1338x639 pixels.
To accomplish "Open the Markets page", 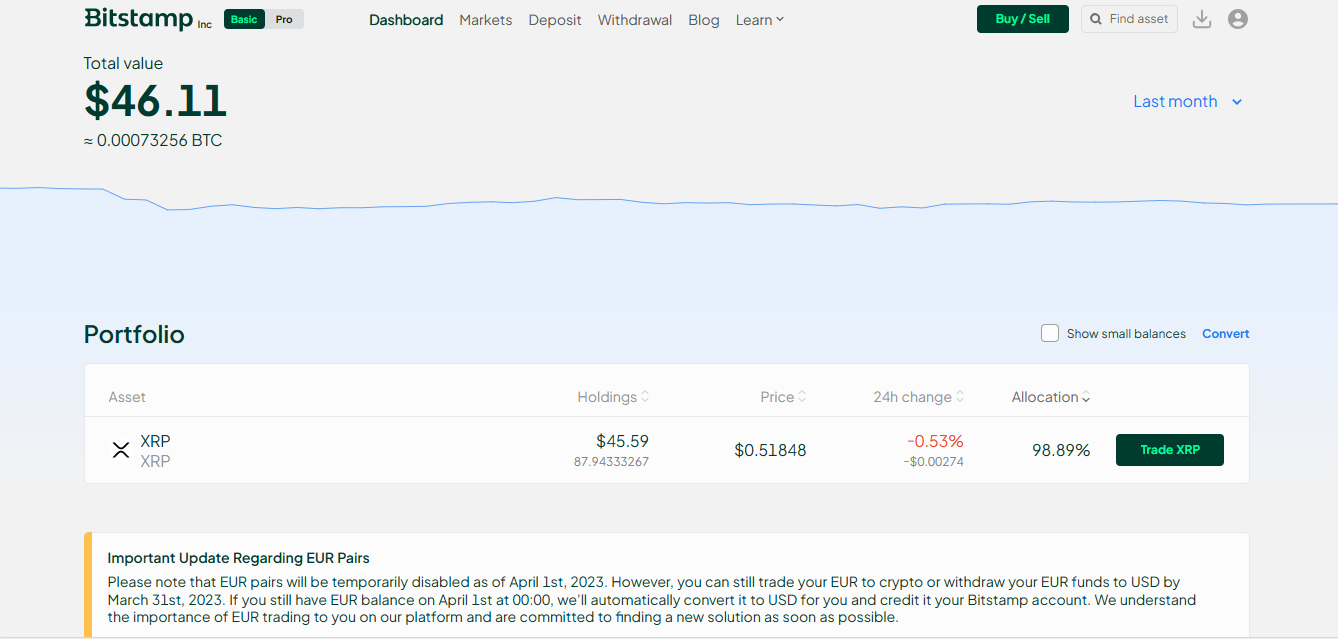I will tap(486, 20).
